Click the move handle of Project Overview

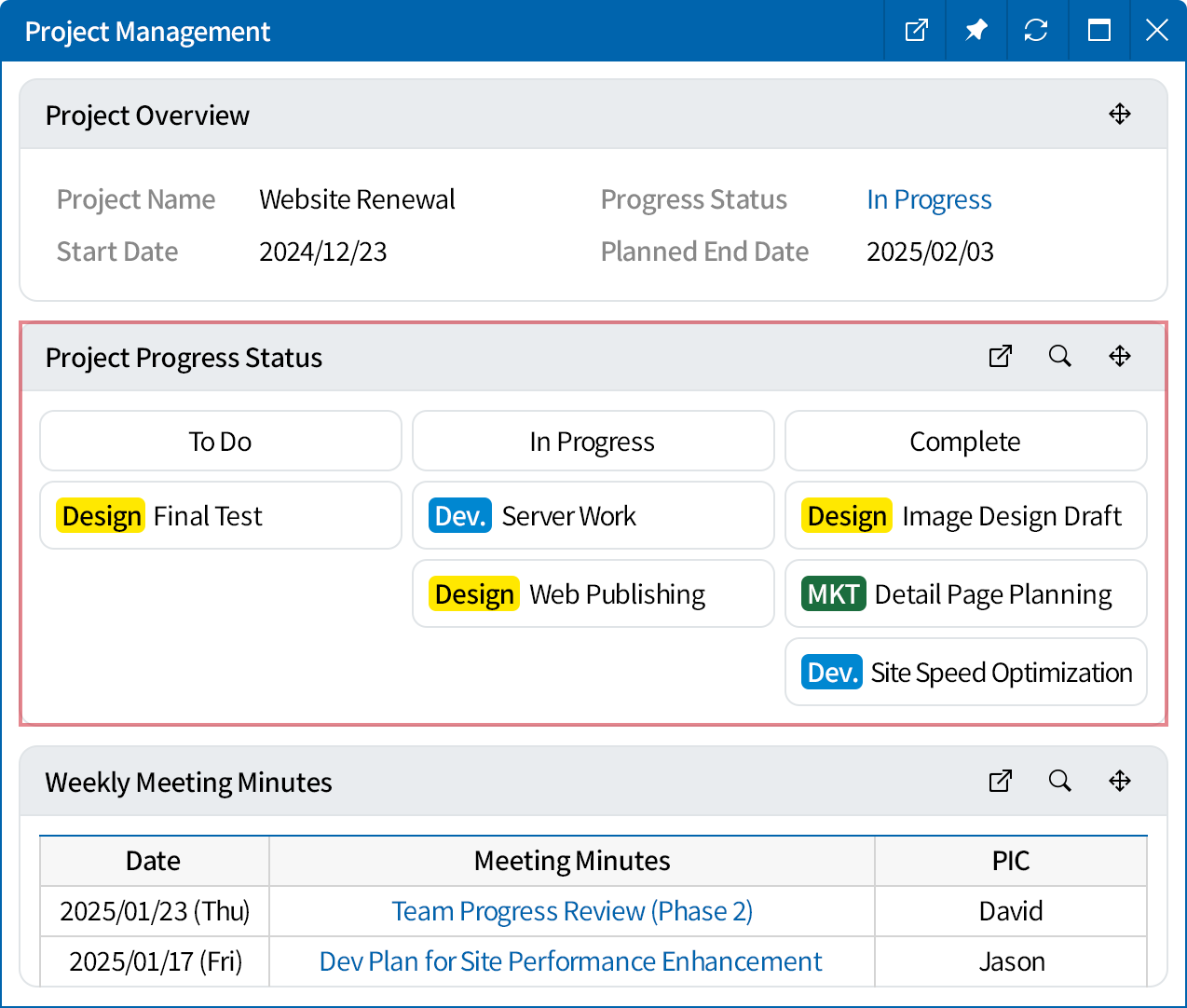coord(1120,114)
